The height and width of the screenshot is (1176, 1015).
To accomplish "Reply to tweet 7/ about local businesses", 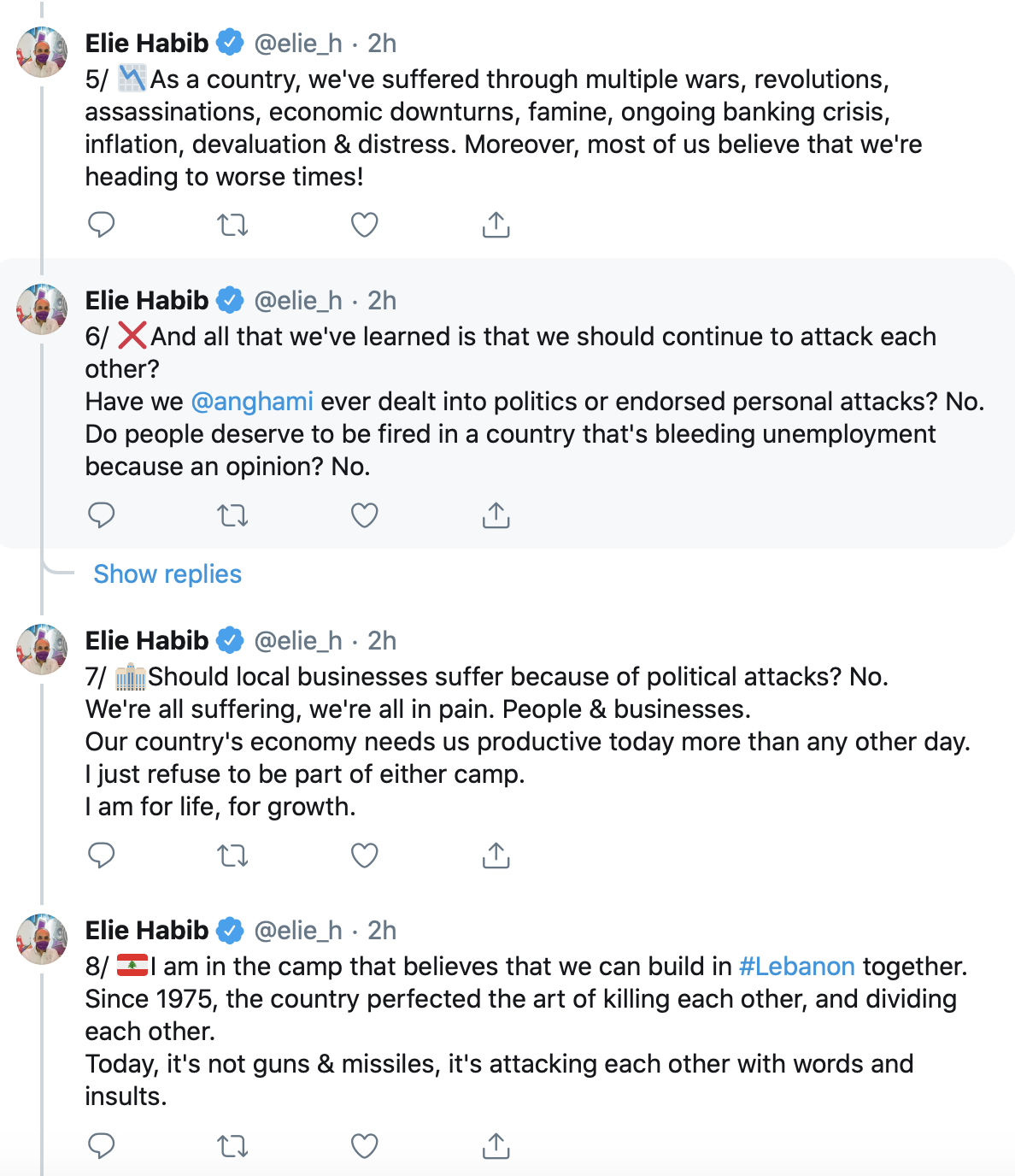I will [102, 856].
